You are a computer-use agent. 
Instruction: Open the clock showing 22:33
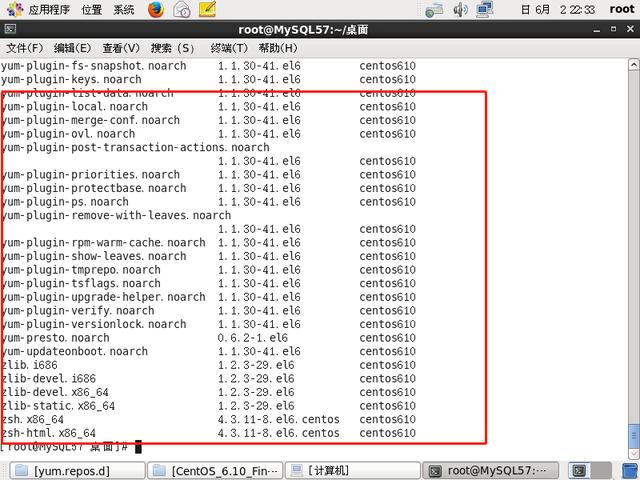(x=558, y=9)
